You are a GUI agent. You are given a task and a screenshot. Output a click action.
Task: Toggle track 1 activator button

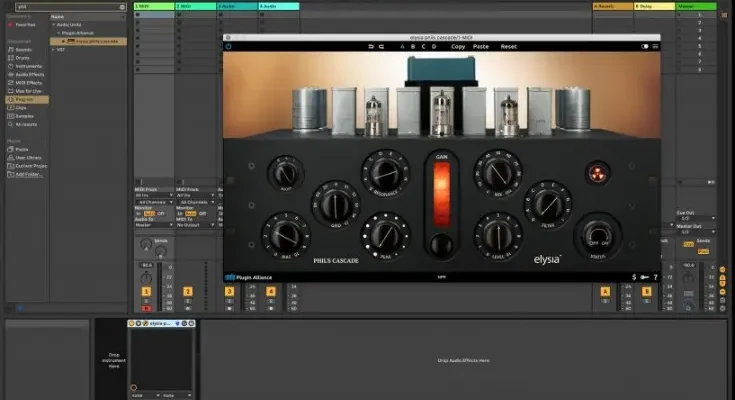[146, 291]
